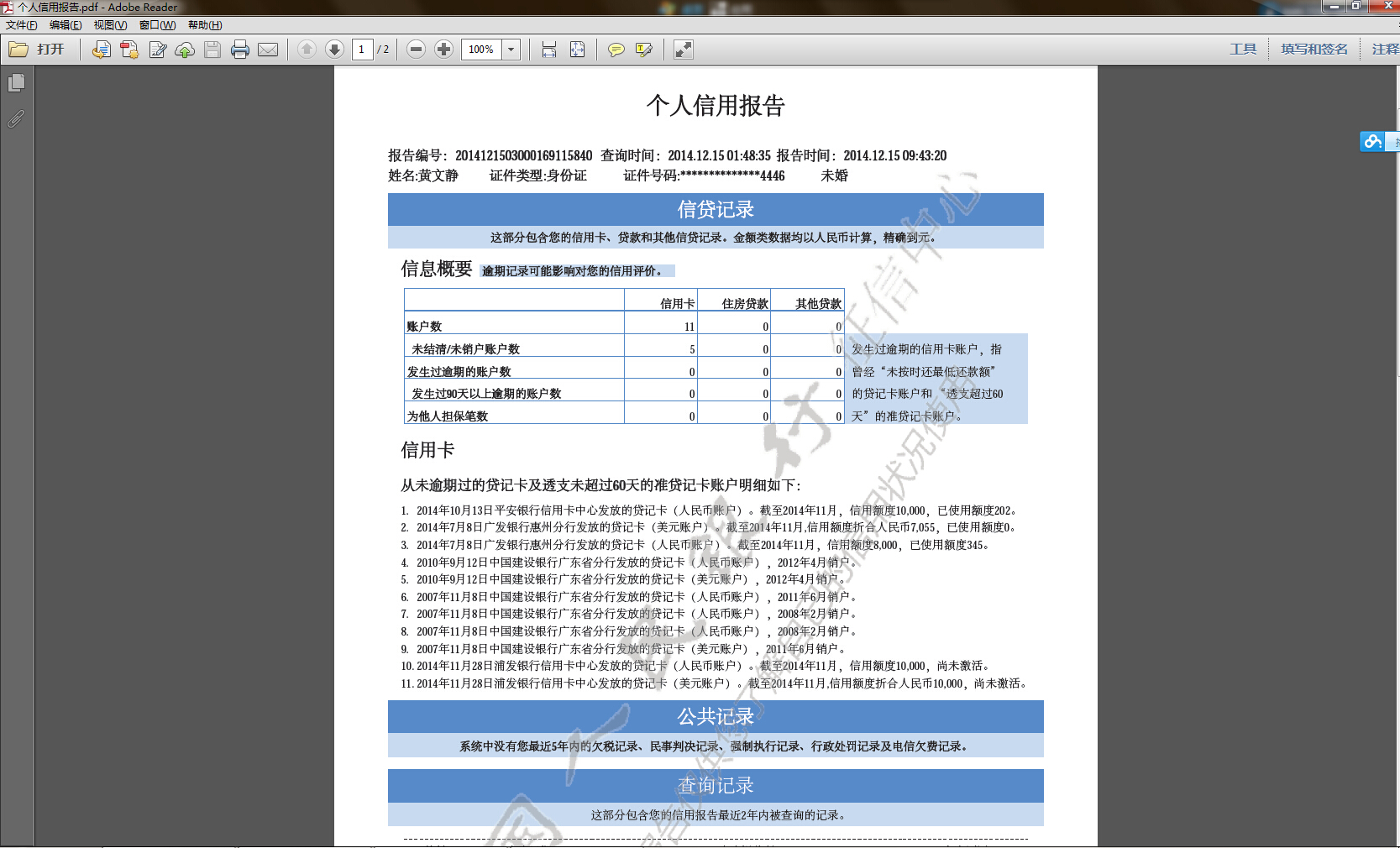
Task: Go to next page with down arrow
Action: tap(334, 50)
